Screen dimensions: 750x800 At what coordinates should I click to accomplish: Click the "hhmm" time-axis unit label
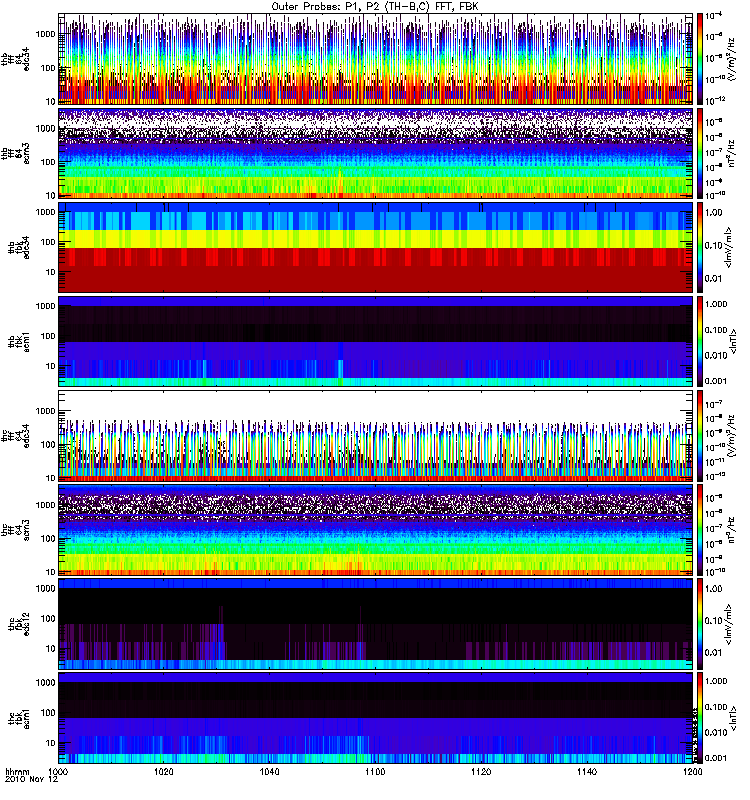click(x=17, y=772)
